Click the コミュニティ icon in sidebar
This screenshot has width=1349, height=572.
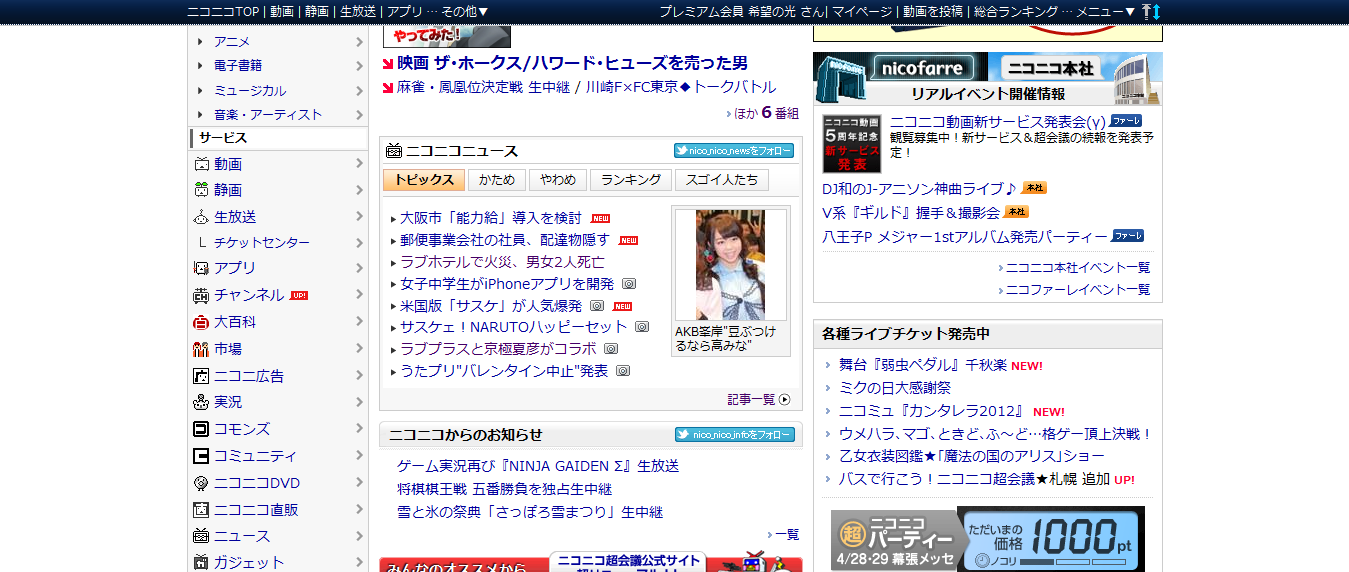[201, 456]
